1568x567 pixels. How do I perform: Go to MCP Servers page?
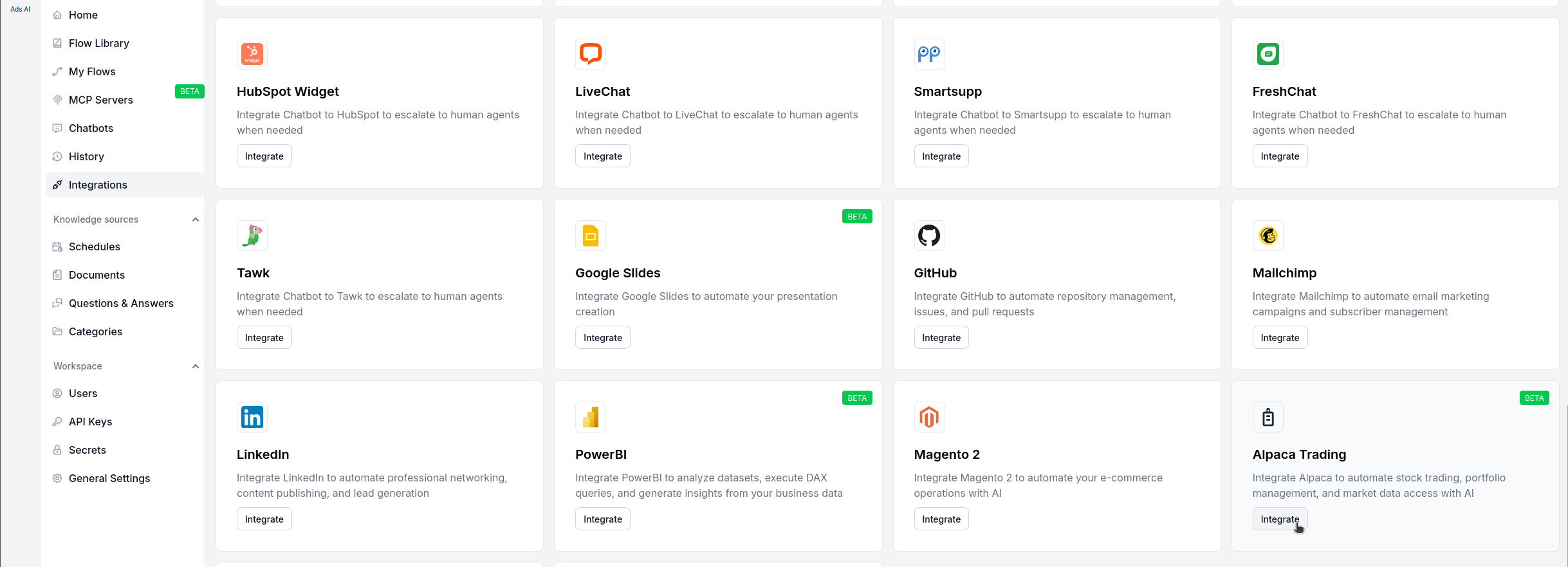point(100,100)
